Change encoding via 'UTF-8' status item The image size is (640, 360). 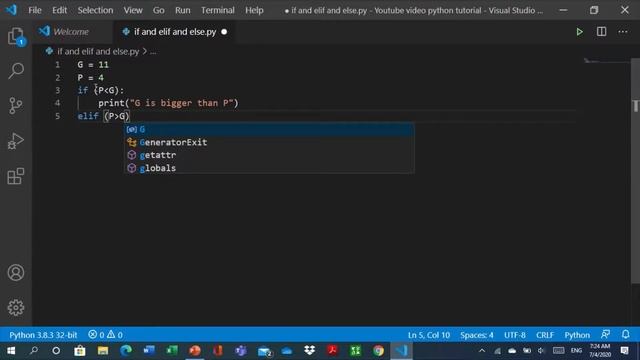pyautogui.click(x=515, y=335)
